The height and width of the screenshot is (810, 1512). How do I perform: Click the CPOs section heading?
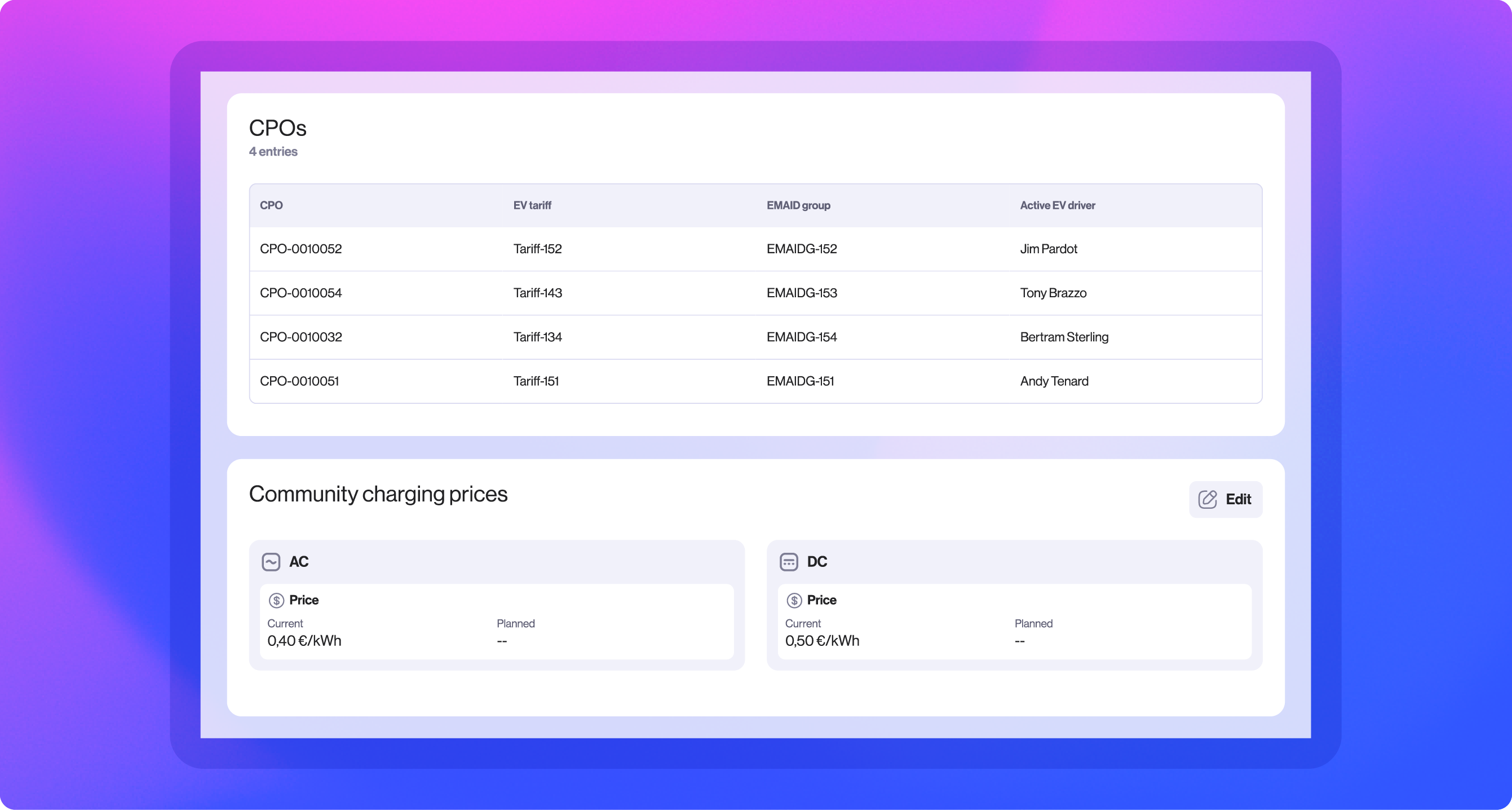(278, 127)
